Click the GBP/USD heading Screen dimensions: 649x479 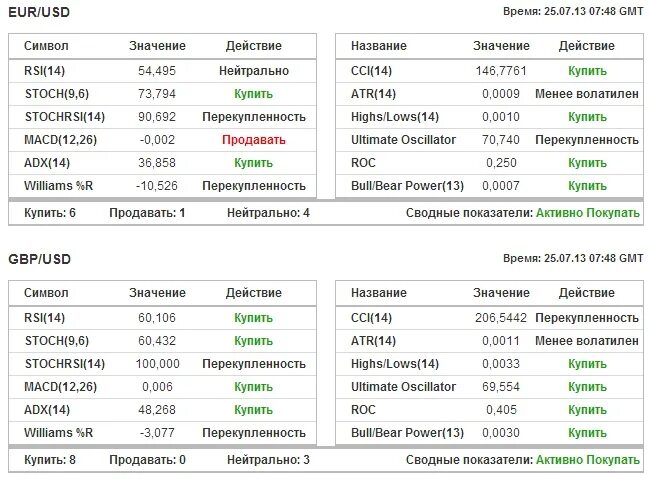39,259
